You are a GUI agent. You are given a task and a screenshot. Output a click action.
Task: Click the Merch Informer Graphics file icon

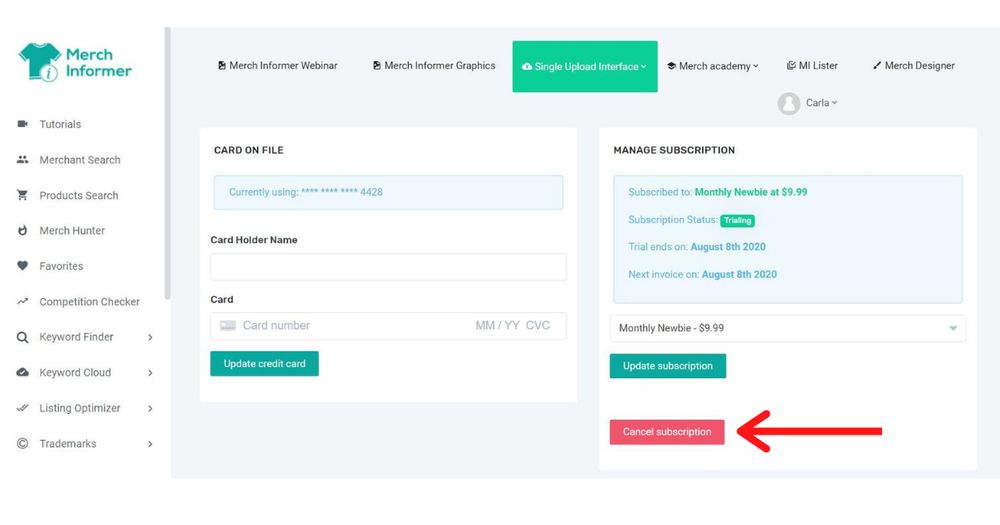click(377, 65)
